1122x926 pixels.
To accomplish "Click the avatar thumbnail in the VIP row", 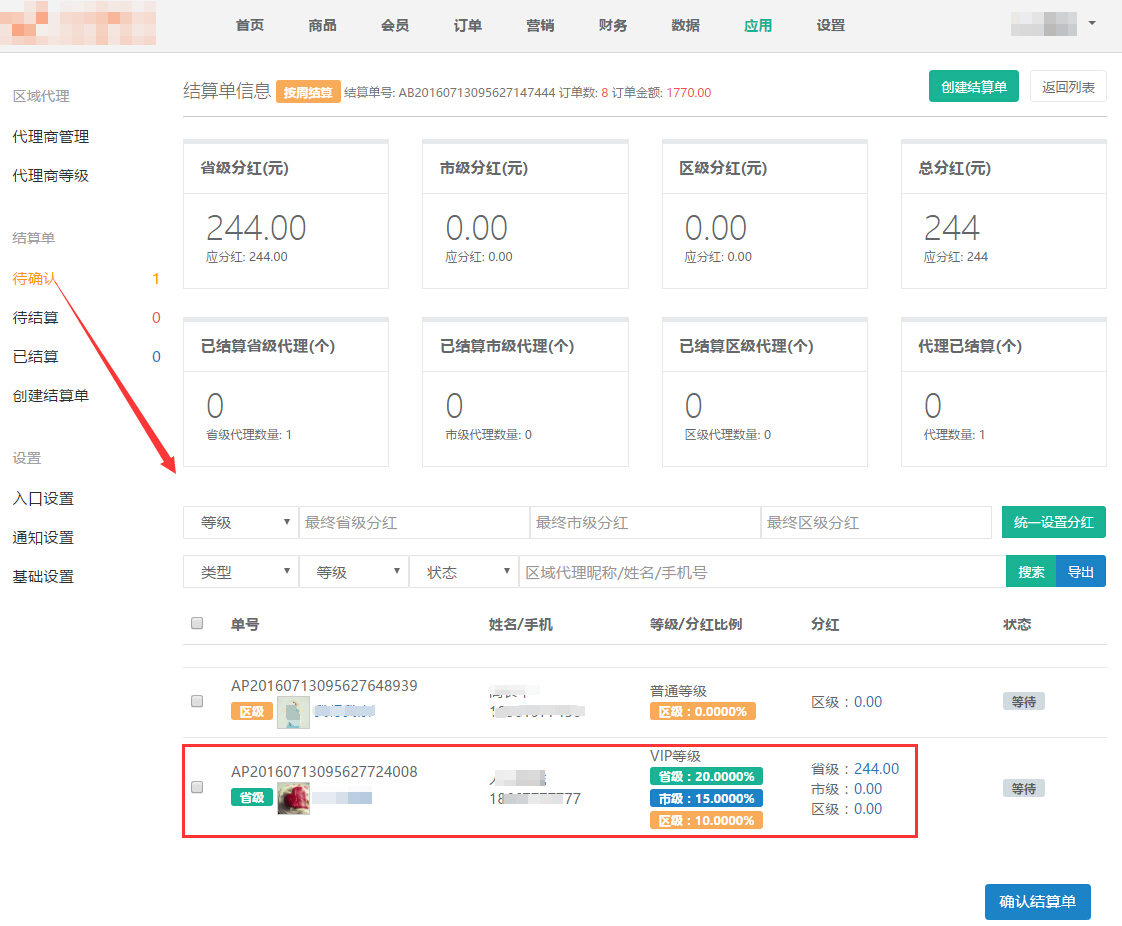I will click(x=293, y=798).
